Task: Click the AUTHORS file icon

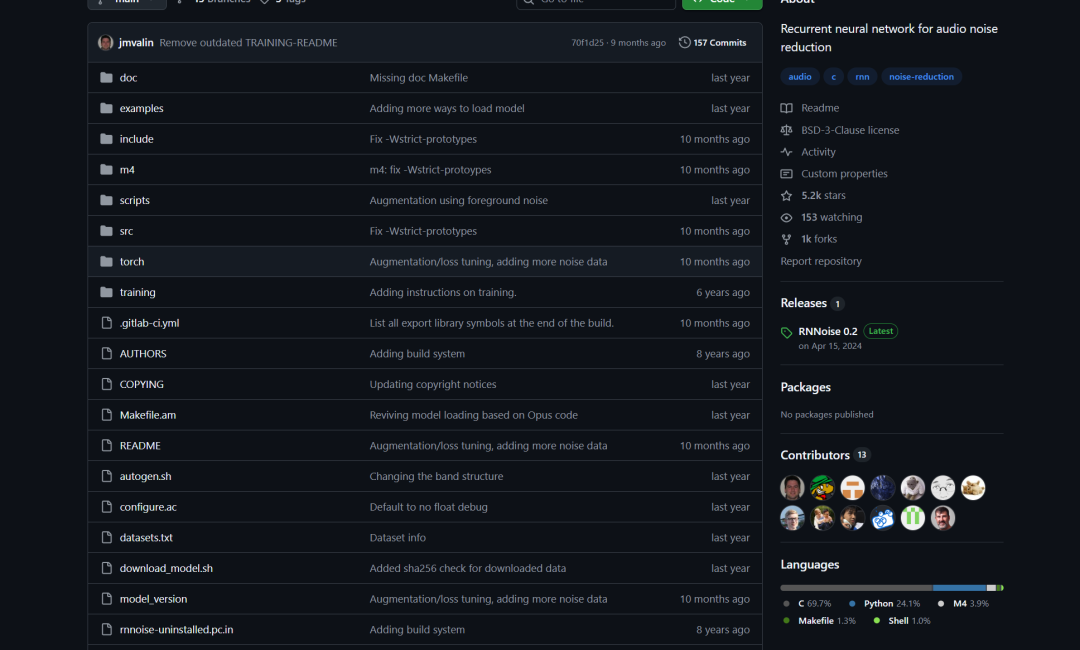Action: click(106, 353)
